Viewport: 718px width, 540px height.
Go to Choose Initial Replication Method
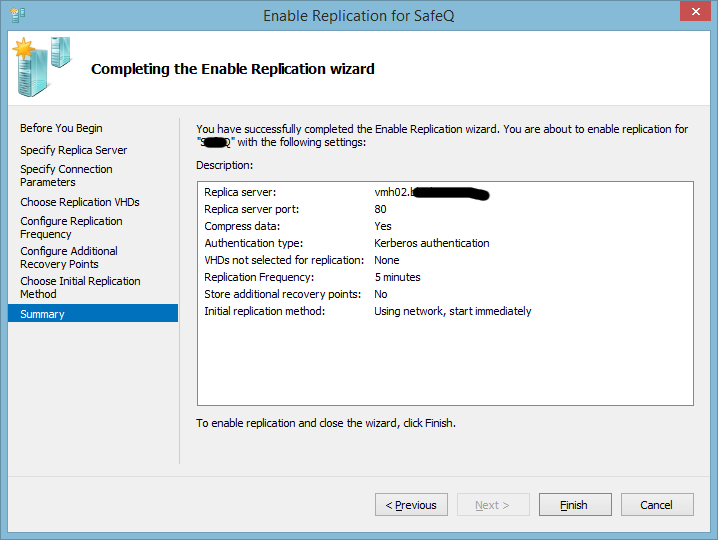click(80, 287)
